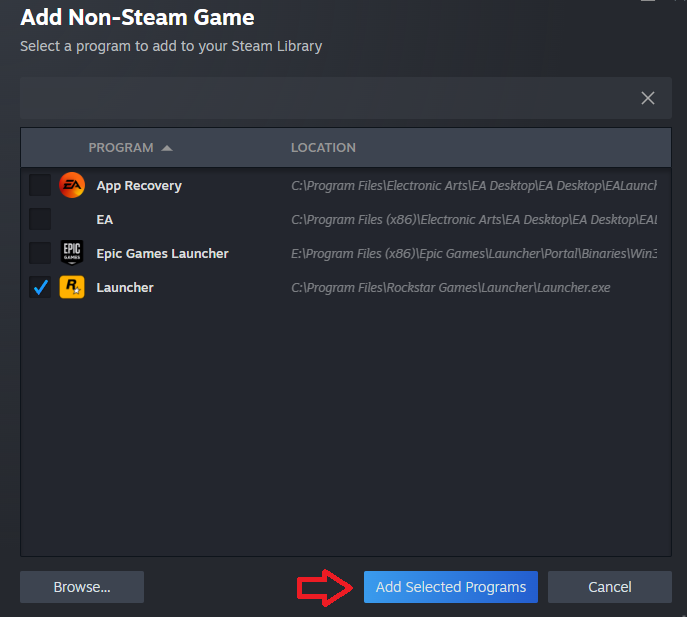Click the Epic Games logo icon
The height and width of the screenshot is (617, 687).
pos(71,253)
